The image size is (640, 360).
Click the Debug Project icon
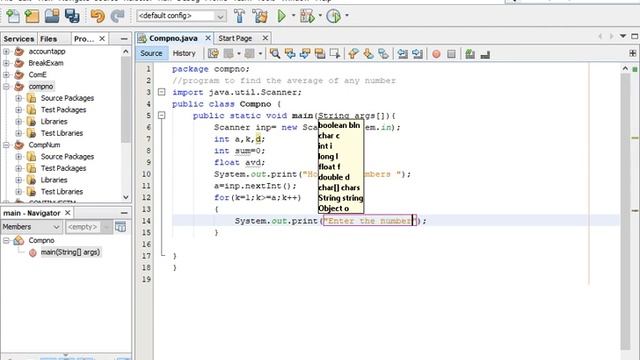pyautogui.click(x=307, y=16)
